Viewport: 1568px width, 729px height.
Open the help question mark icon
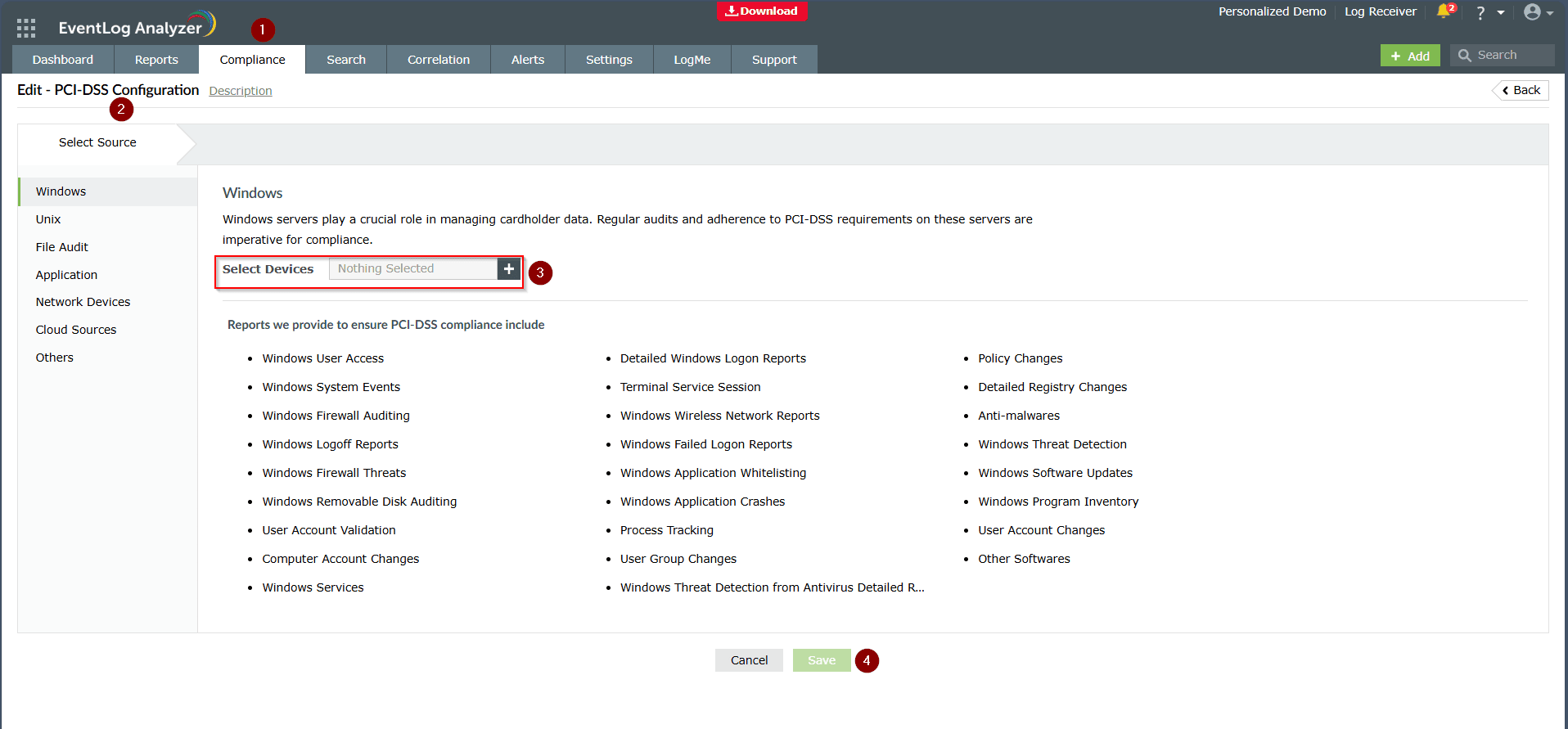coord(1480,13)
